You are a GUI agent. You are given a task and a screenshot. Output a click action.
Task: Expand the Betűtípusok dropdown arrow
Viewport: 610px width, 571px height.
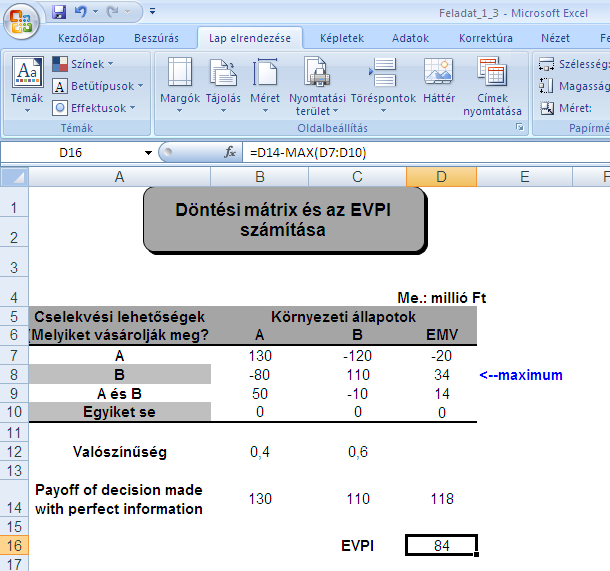(x=140, y=86)
